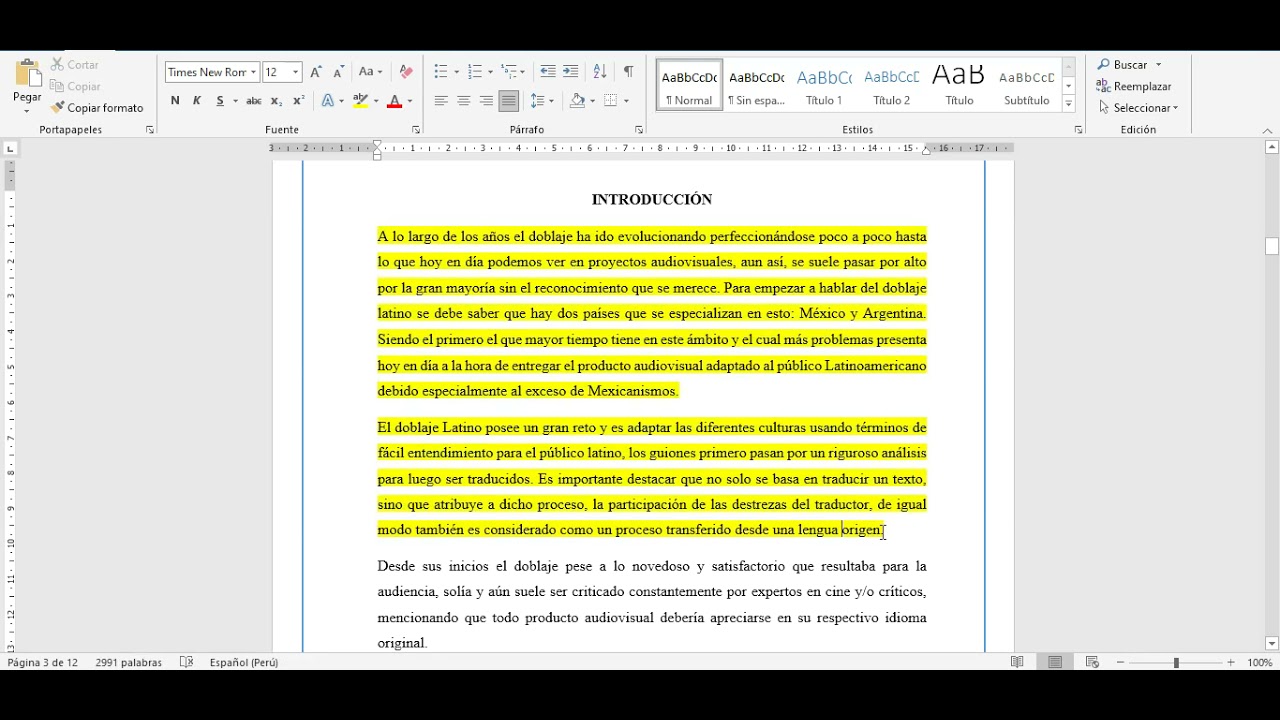Apply text effects glowing A icon
This screenshot has height=720, width=1280.
pyautogui.click(x=327, y=101)
